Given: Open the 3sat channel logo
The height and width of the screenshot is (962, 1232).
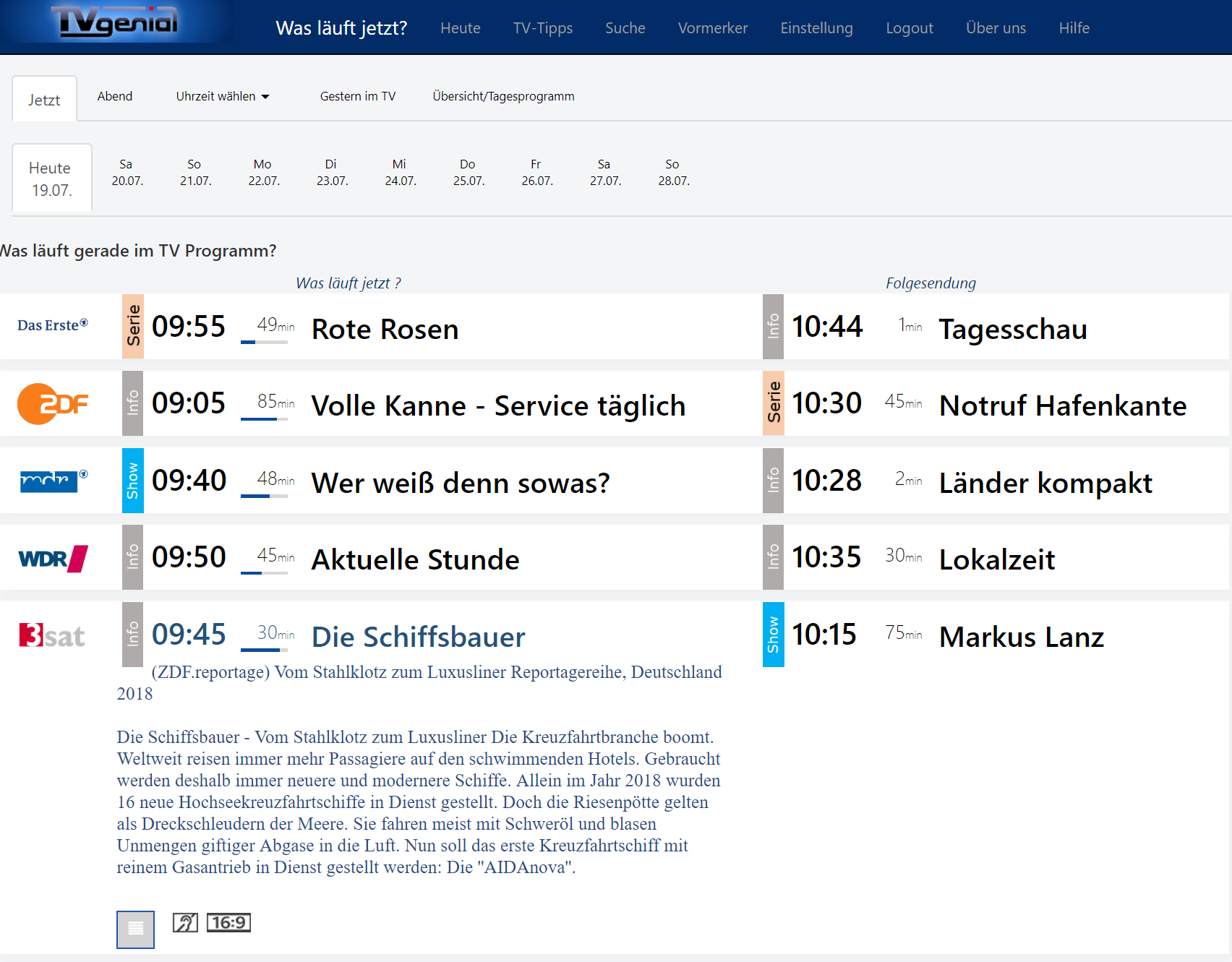Looking at the screenshot, I should coord(52,635).
